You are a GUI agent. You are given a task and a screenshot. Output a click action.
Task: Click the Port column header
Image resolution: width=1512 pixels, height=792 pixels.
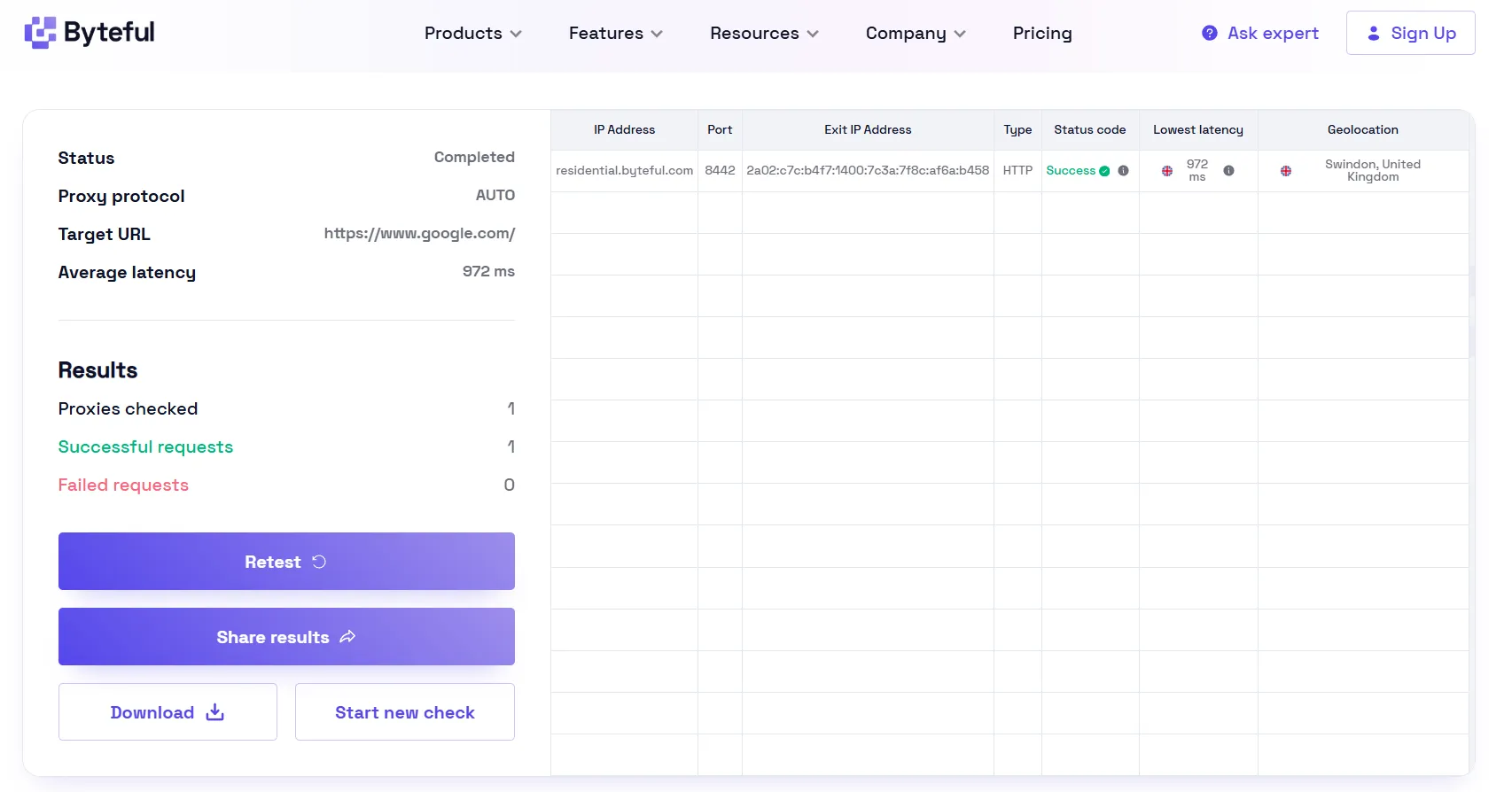(720, 129)
